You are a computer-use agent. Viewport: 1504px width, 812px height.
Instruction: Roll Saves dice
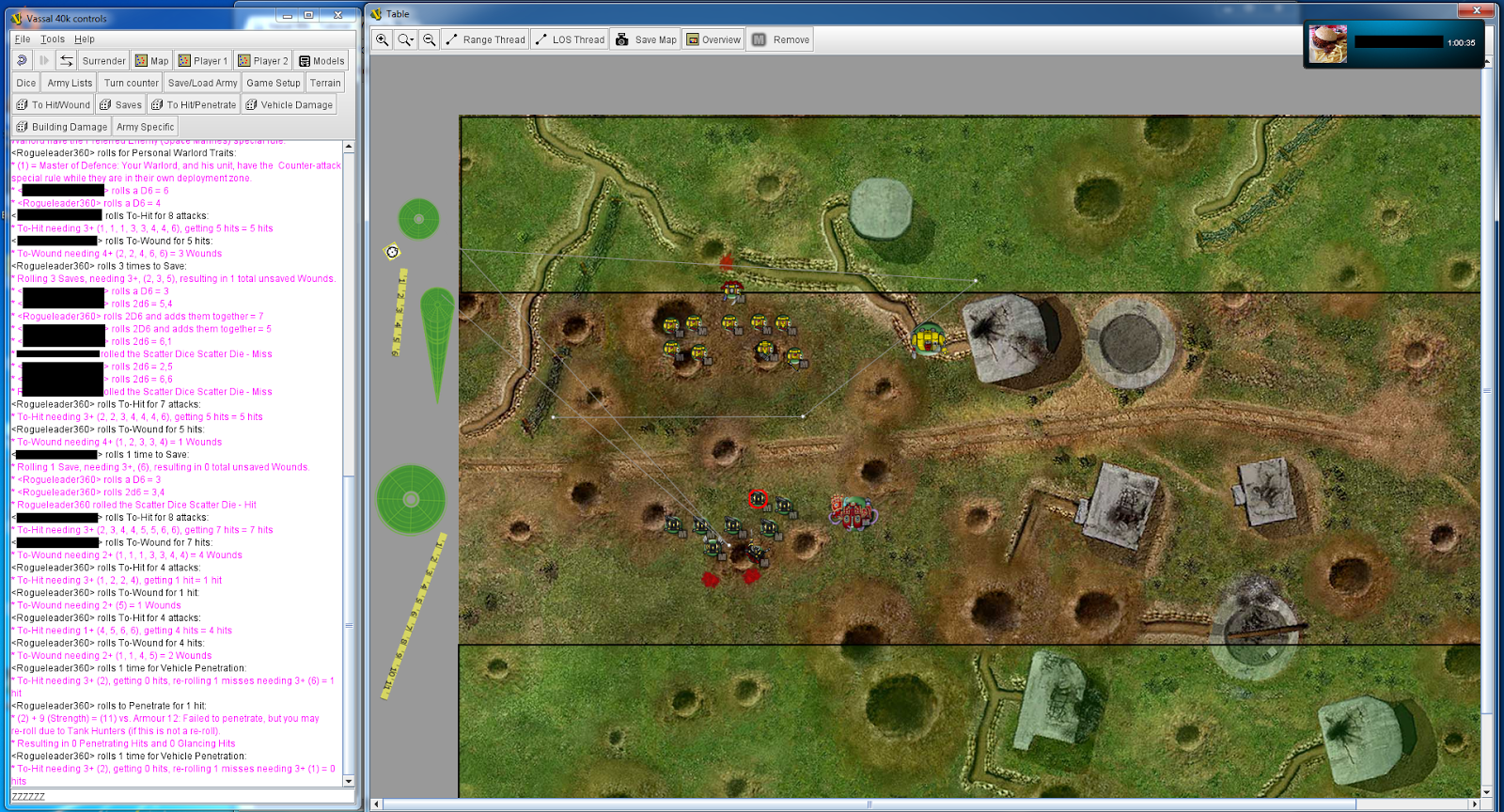point(120,104)
